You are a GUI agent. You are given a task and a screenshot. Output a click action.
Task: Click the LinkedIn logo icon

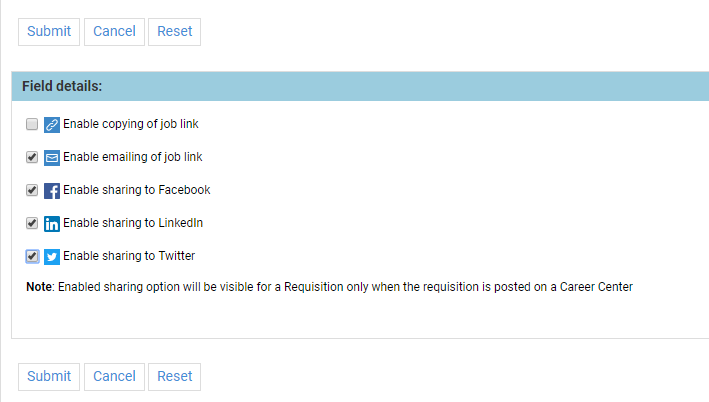(52, 223)
